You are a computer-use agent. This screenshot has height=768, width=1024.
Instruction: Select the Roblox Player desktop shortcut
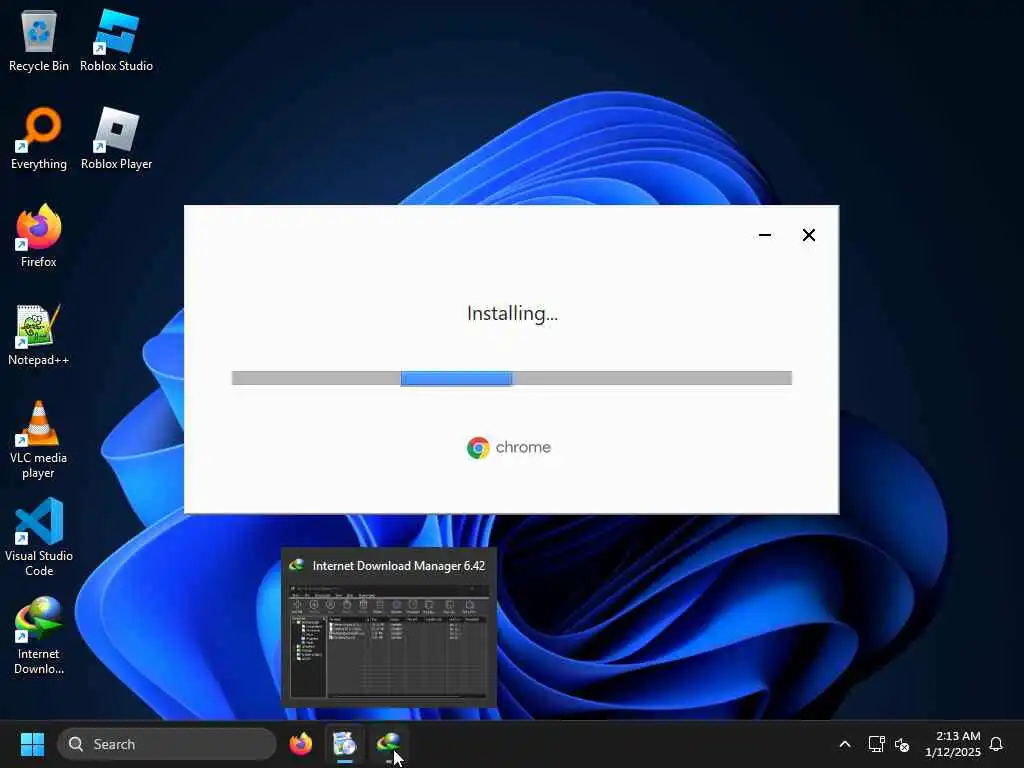tap(116, 138)
